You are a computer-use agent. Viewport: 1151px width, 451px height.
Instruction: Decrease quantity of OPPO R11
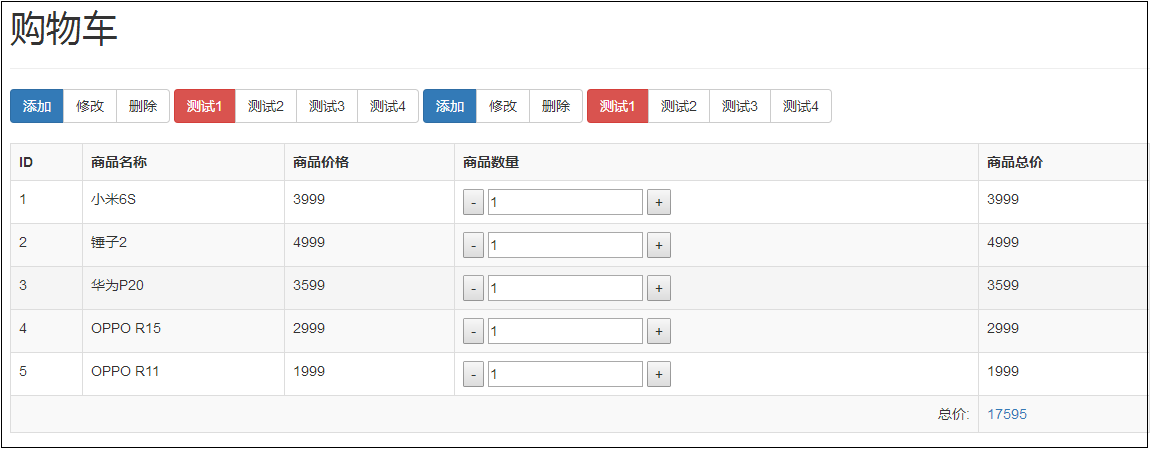(x=474, y=375)
